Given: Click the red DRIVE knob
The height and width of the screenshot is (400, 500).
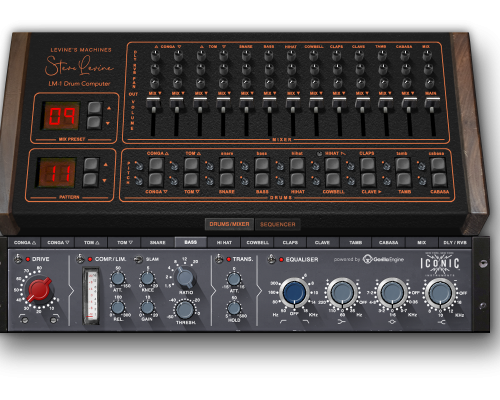Looking at the screenshot, I should pos(39,290).
